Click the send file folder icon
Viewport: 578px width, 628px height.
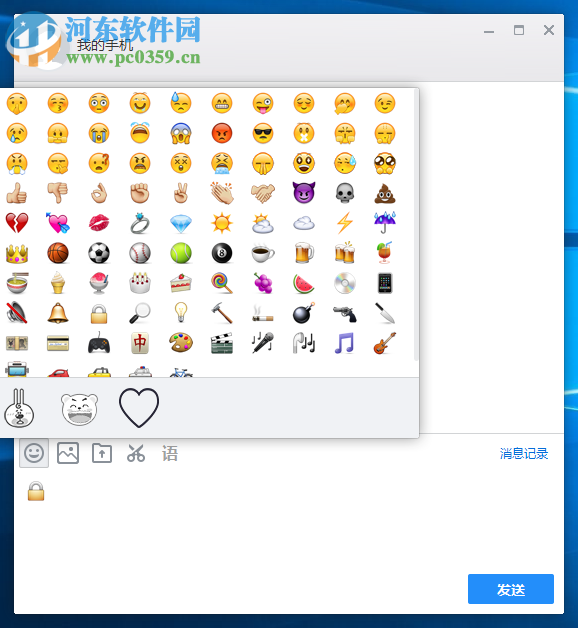(x=102, y=453)
